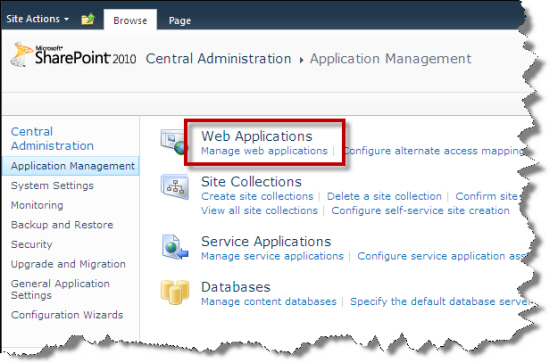
Task: Click the Service Applications icon
Action: tap(175, 247)
